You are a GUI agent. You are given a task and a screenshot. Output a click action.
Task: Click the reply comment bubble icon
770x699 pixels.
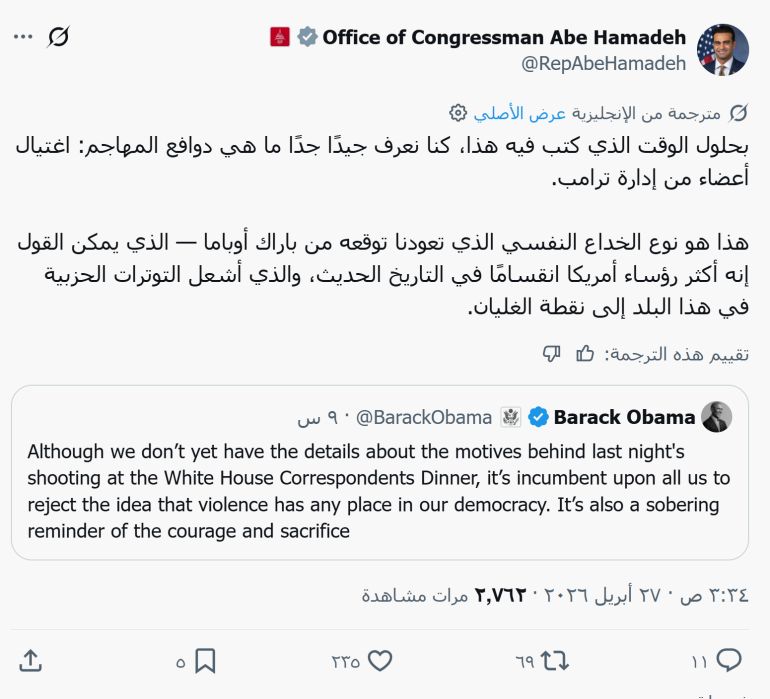[730, 660]
